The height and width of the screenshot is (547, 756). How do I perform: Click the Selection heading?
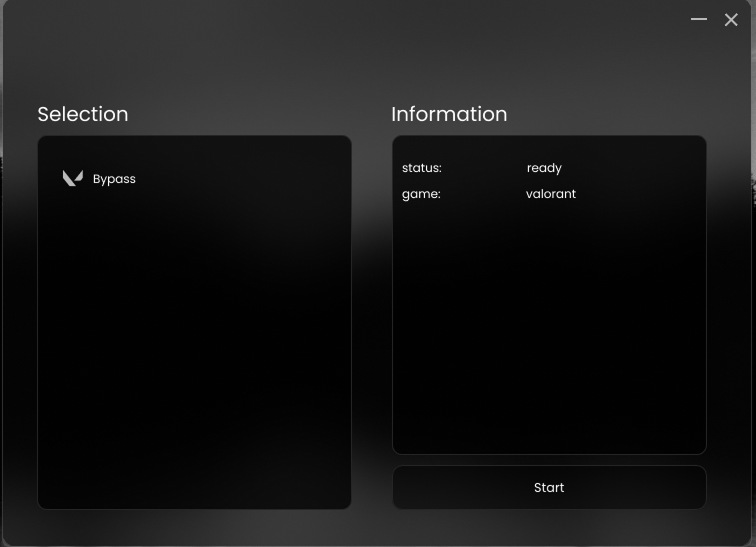83,114
